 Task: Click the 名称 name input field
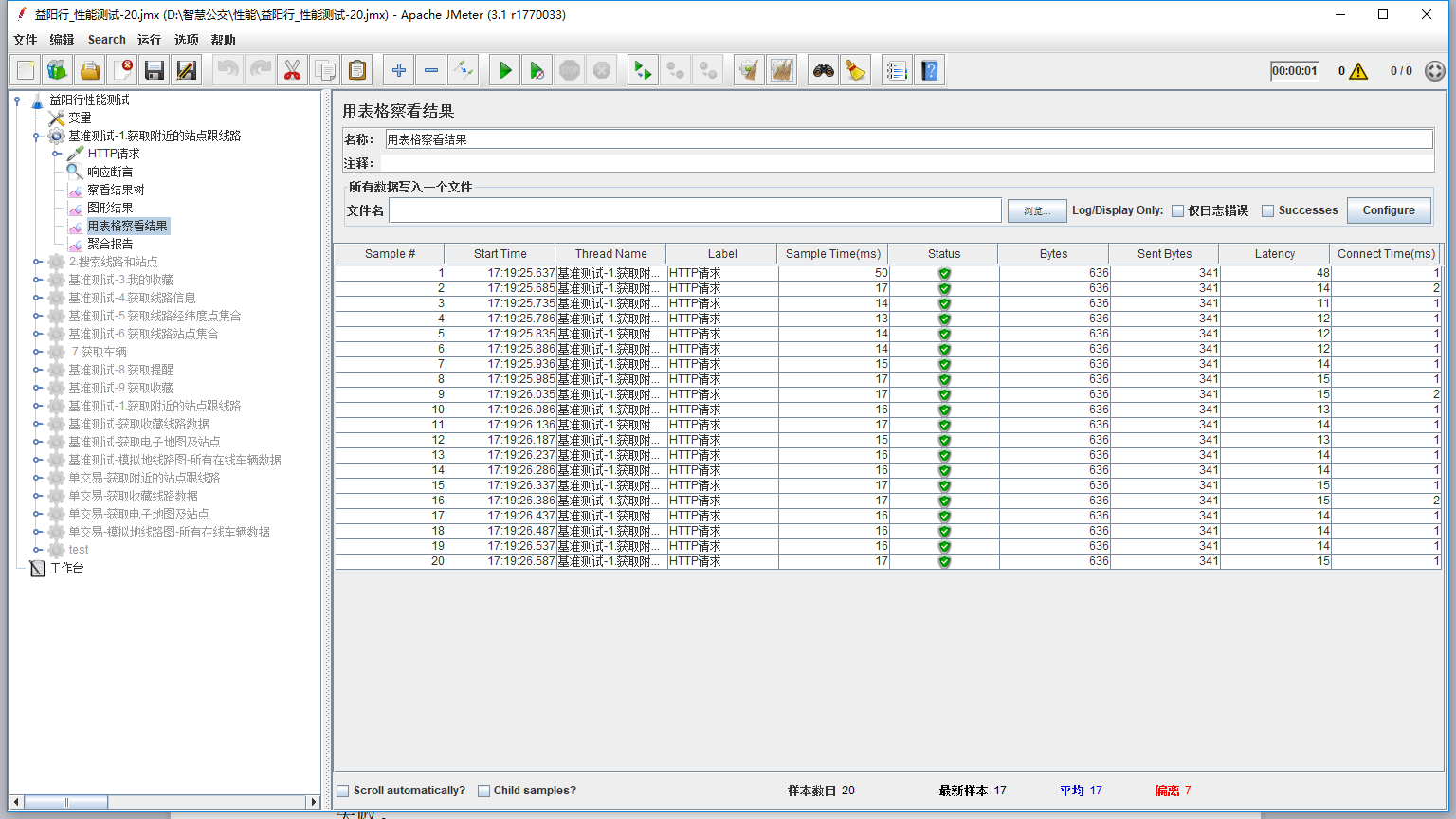click(x=908, y=139)
